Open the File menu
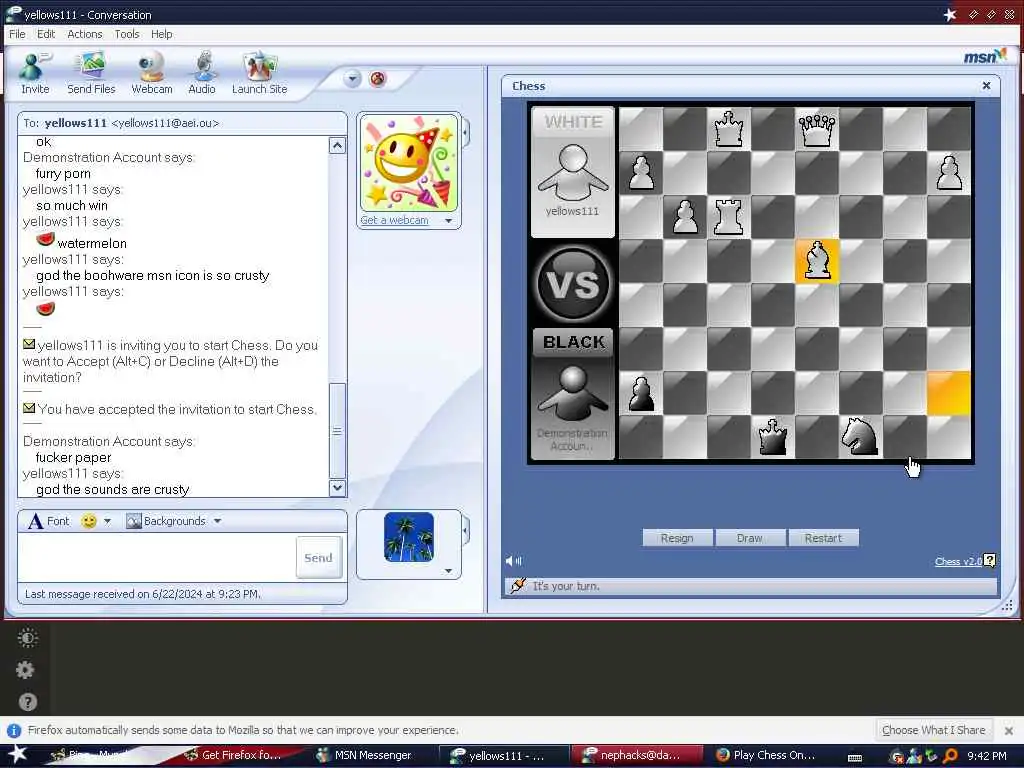 point(17,34)
